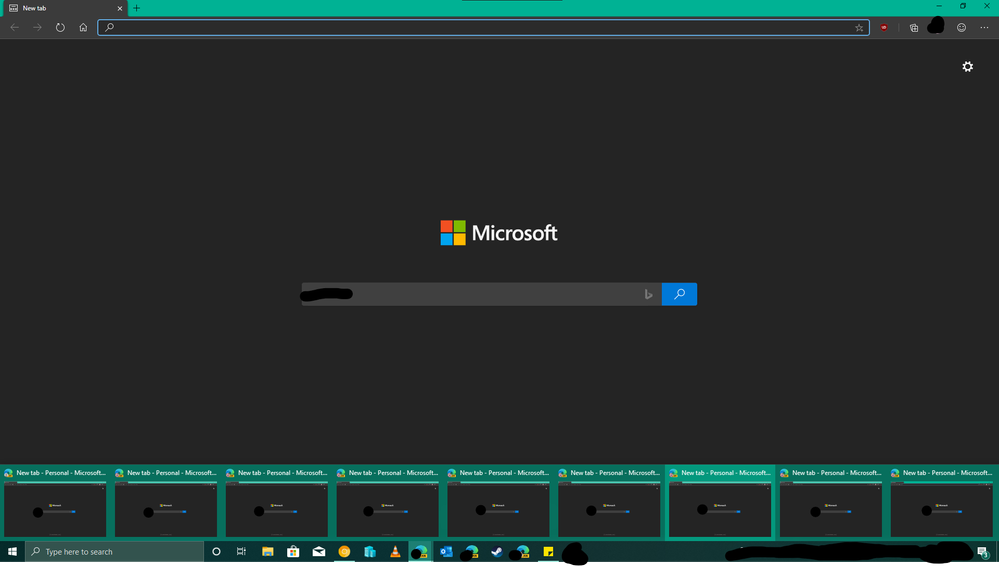
Task: Focus the address bar
Action: tap(483, 27)
